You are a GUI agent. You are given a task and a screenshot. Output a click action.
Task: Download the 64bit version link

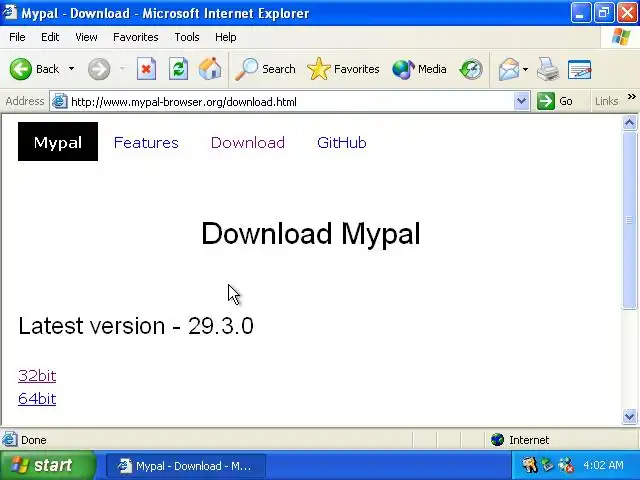pos(37,399)
